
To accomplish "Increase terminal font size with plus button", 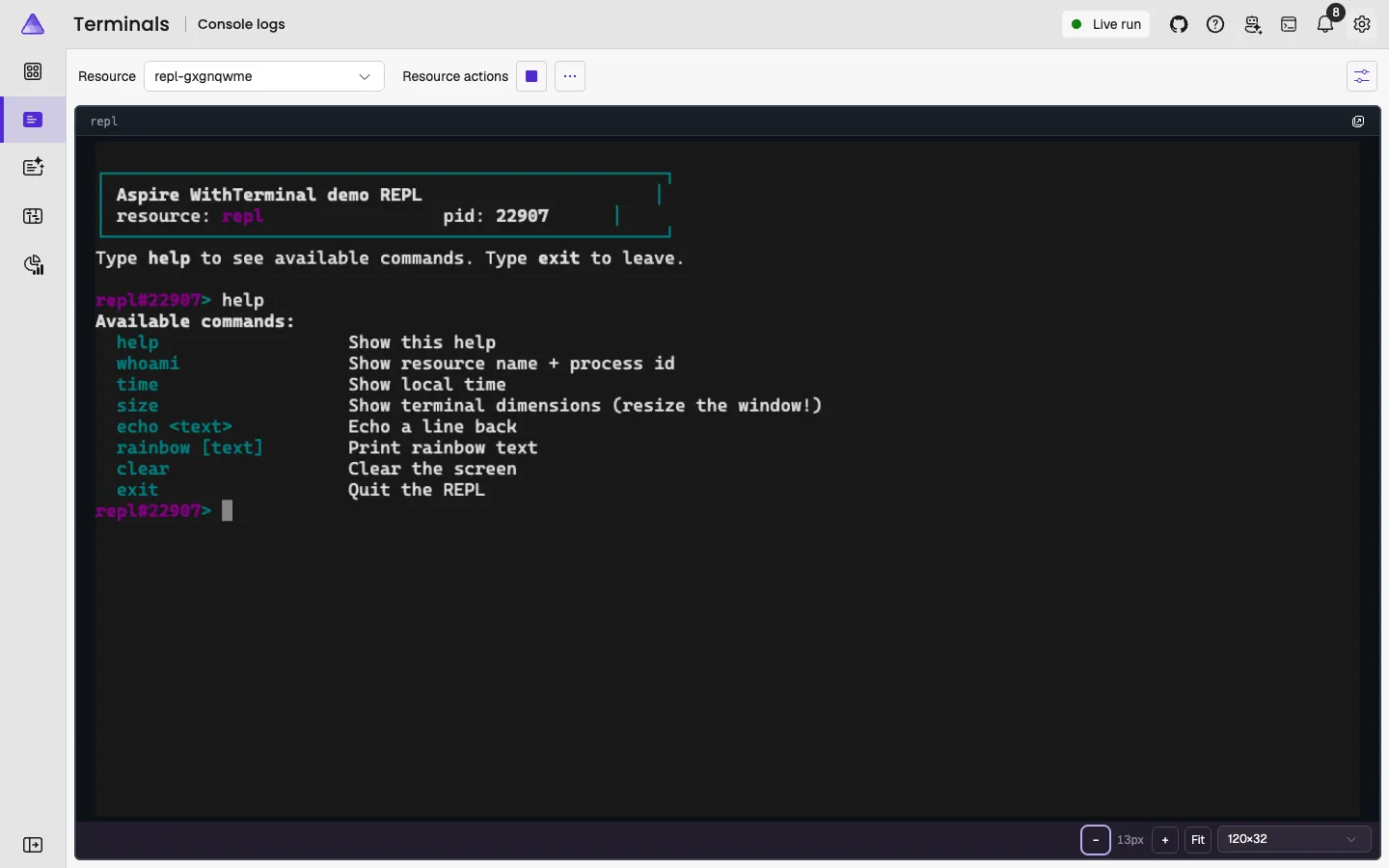I will [1165, 840].
